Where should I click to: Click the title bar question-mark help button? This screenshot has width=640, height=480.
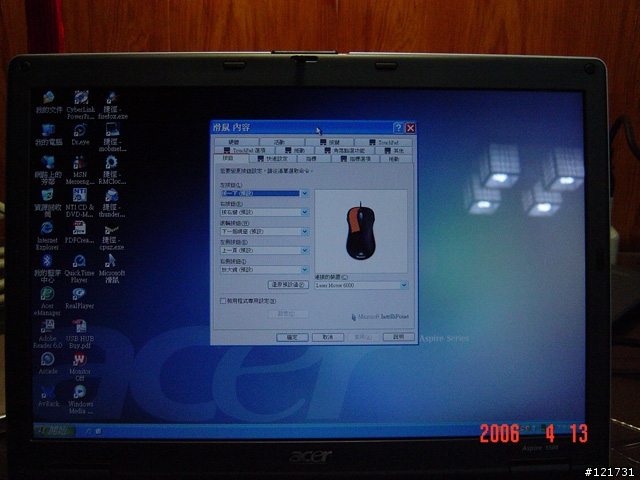(398, 128)
